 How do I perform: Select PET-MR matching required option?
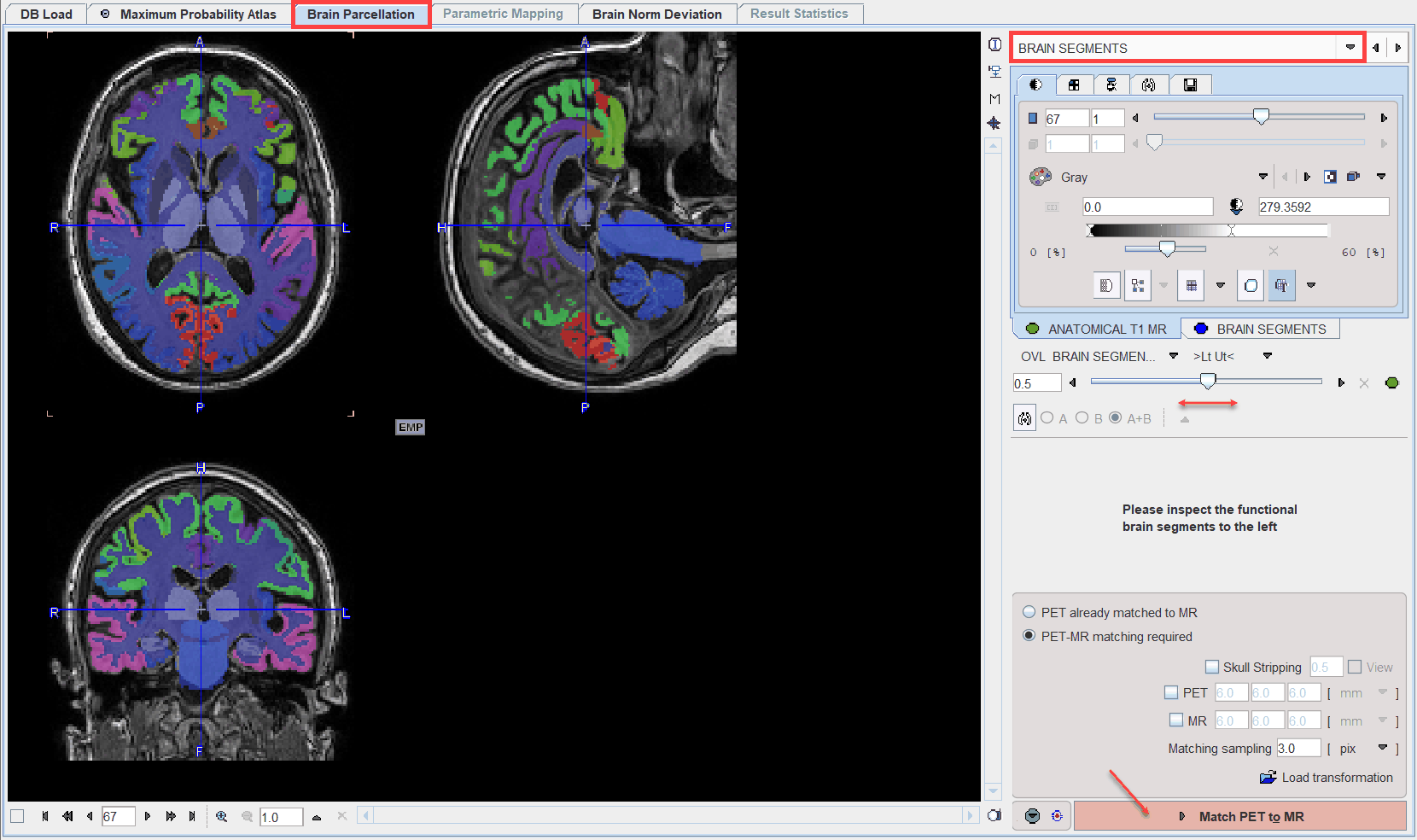[x=1029, y=636]
